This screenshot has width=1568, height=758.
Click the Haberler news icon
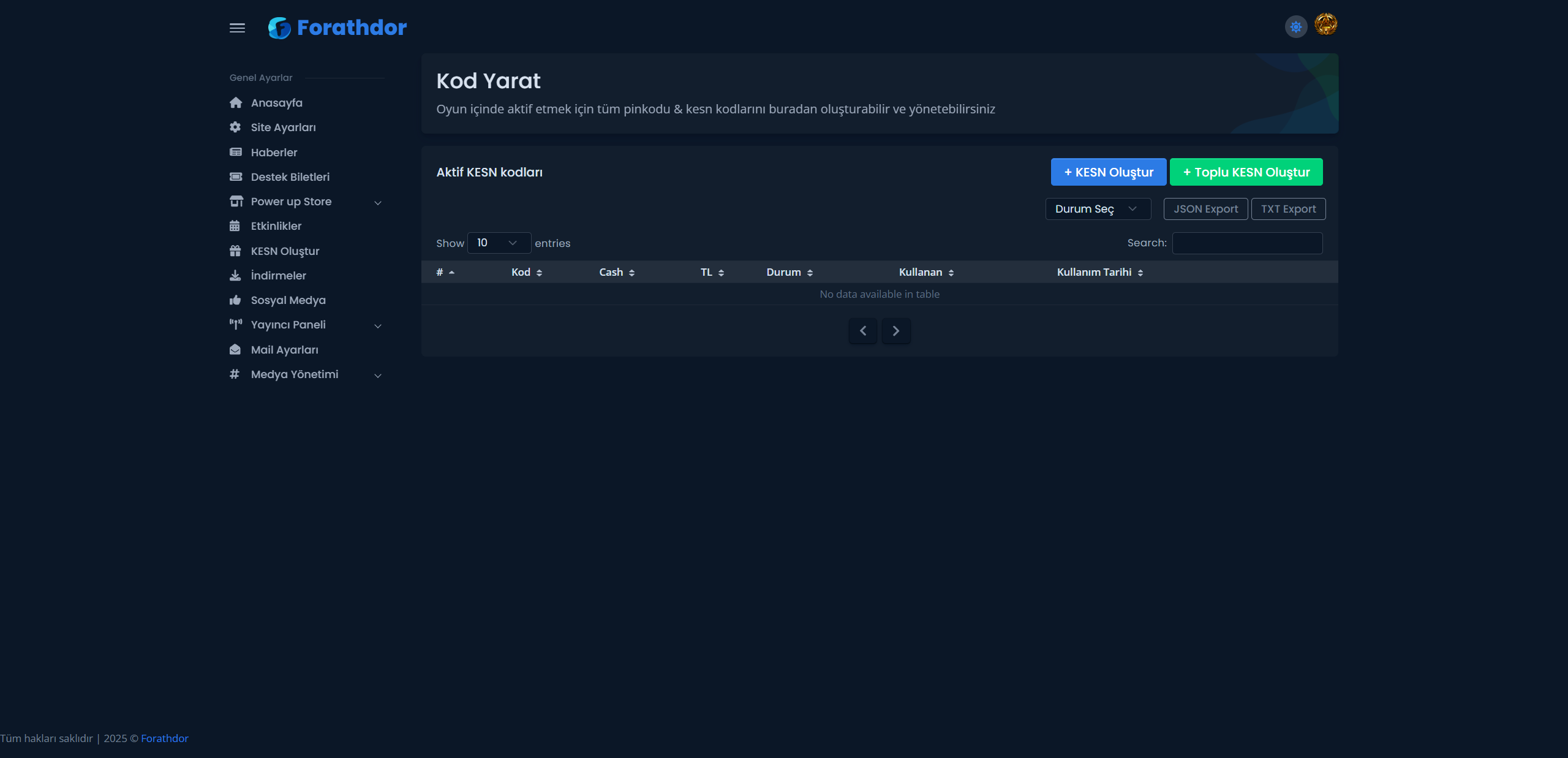236,152
